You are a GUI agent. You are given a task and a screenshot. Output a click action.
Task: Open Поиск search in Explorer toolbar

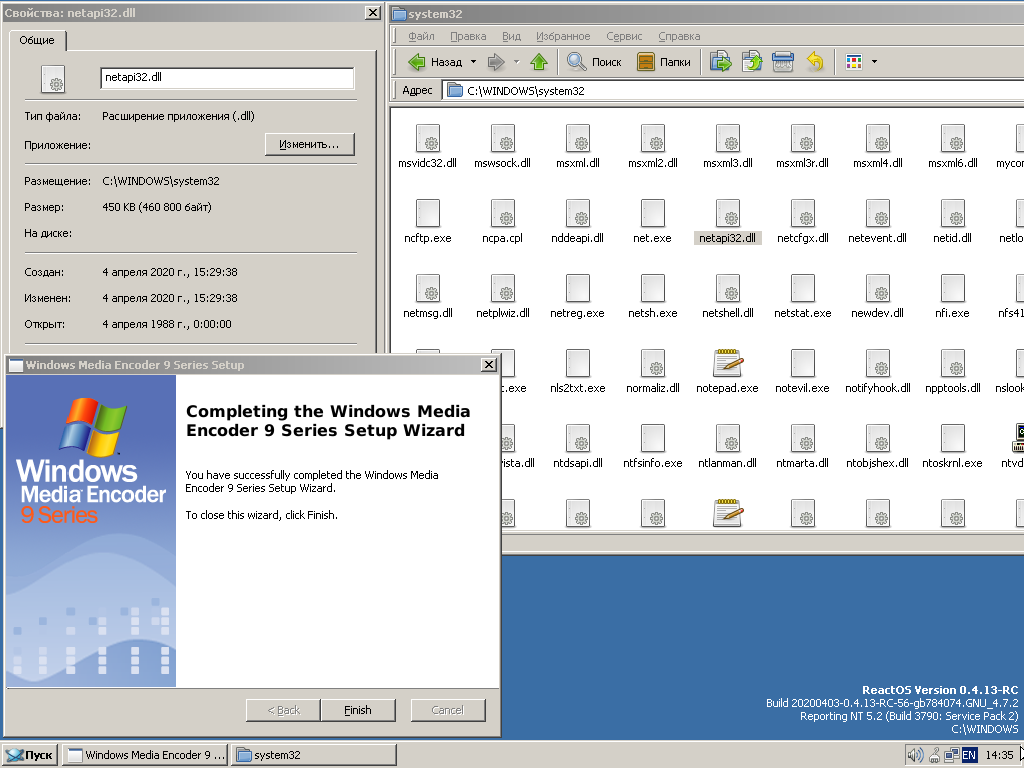(594, 62)
